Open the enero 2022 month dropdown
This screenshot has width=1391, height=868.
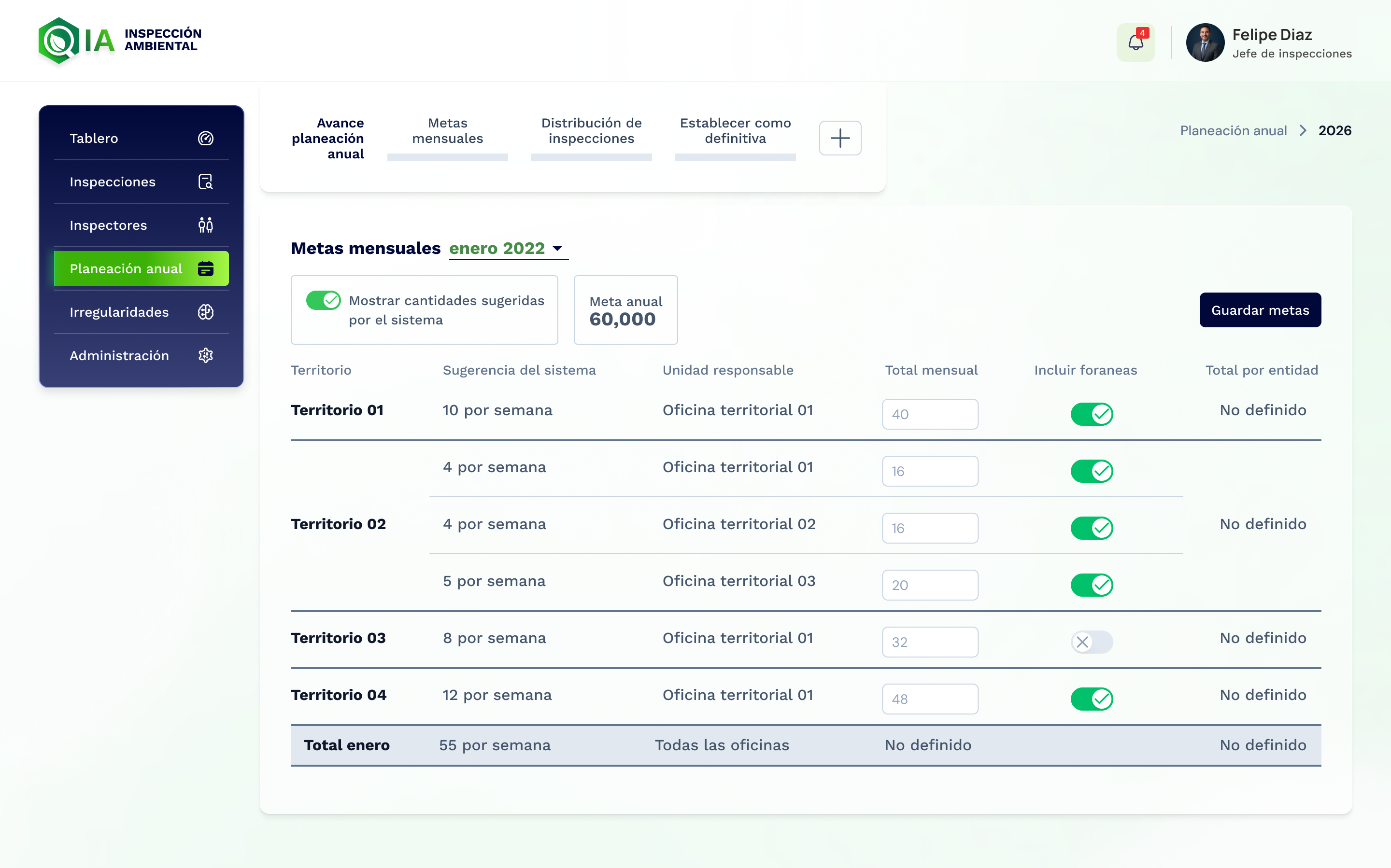pyautogui.click(x=507, y=249)
